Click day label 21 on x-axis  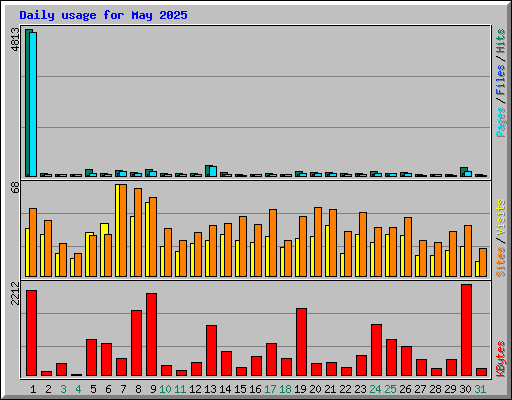coord(330,389)
